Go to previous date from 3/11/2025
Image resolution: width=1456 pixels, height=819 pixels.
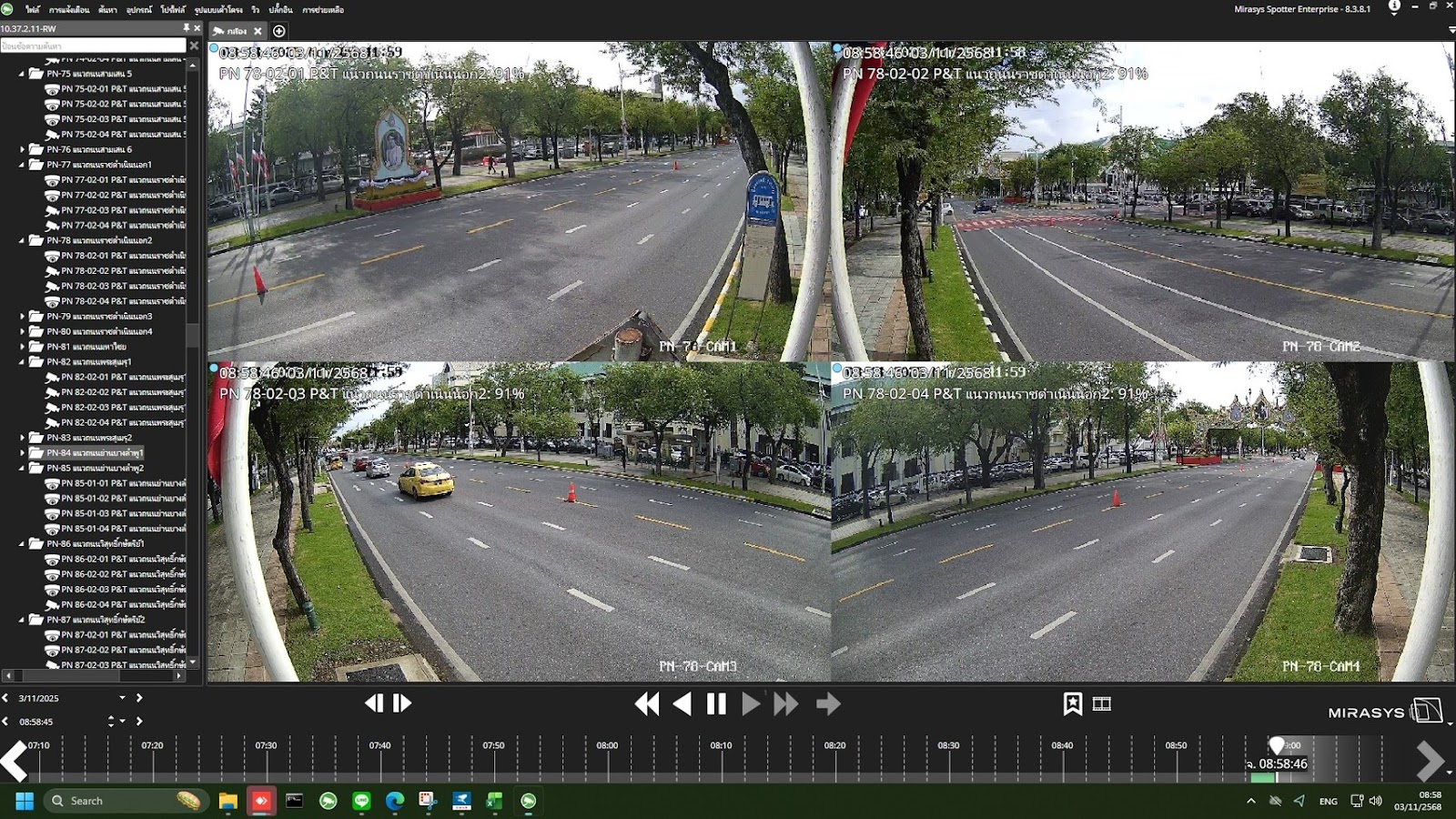coord(5,698)
